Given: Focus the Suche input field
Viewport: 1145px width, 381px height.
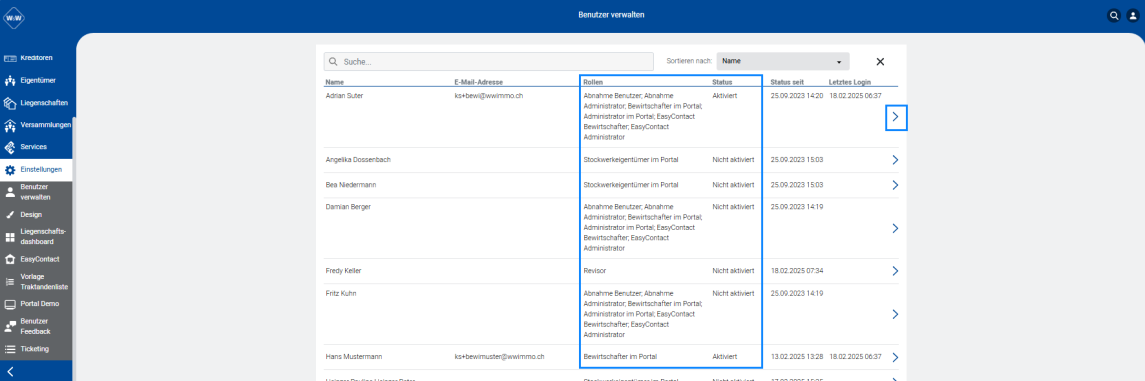Looking at the screenshot, I should (489, 62).
